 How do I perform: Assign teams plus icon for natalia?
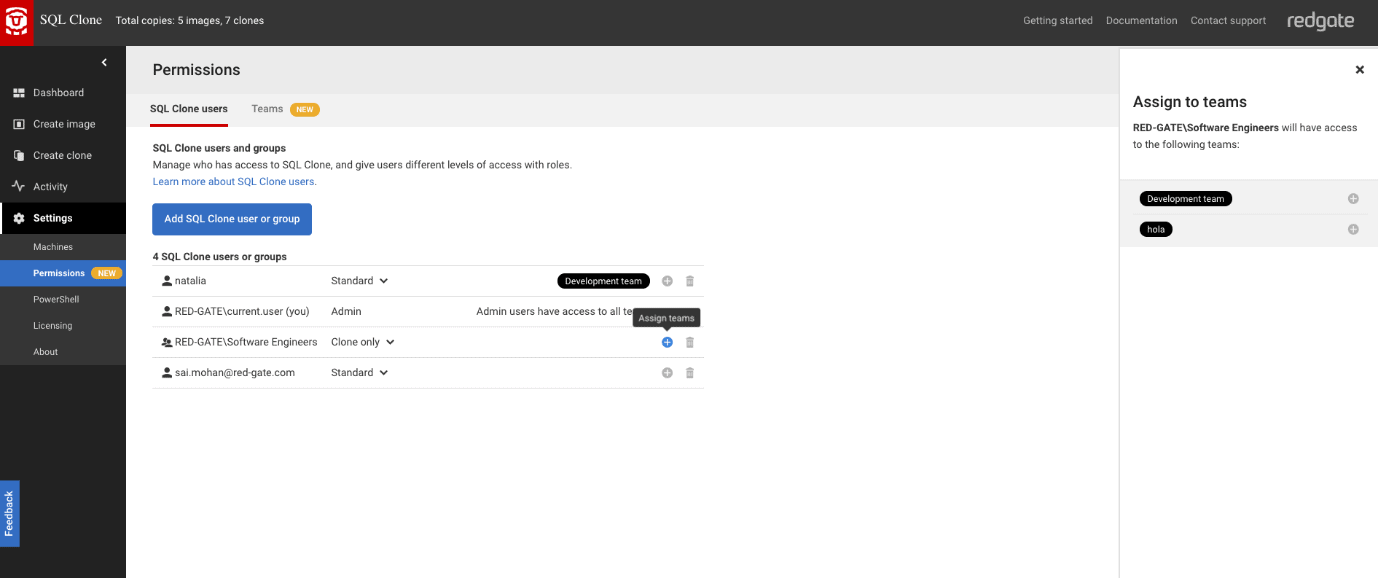pos(667,281)
